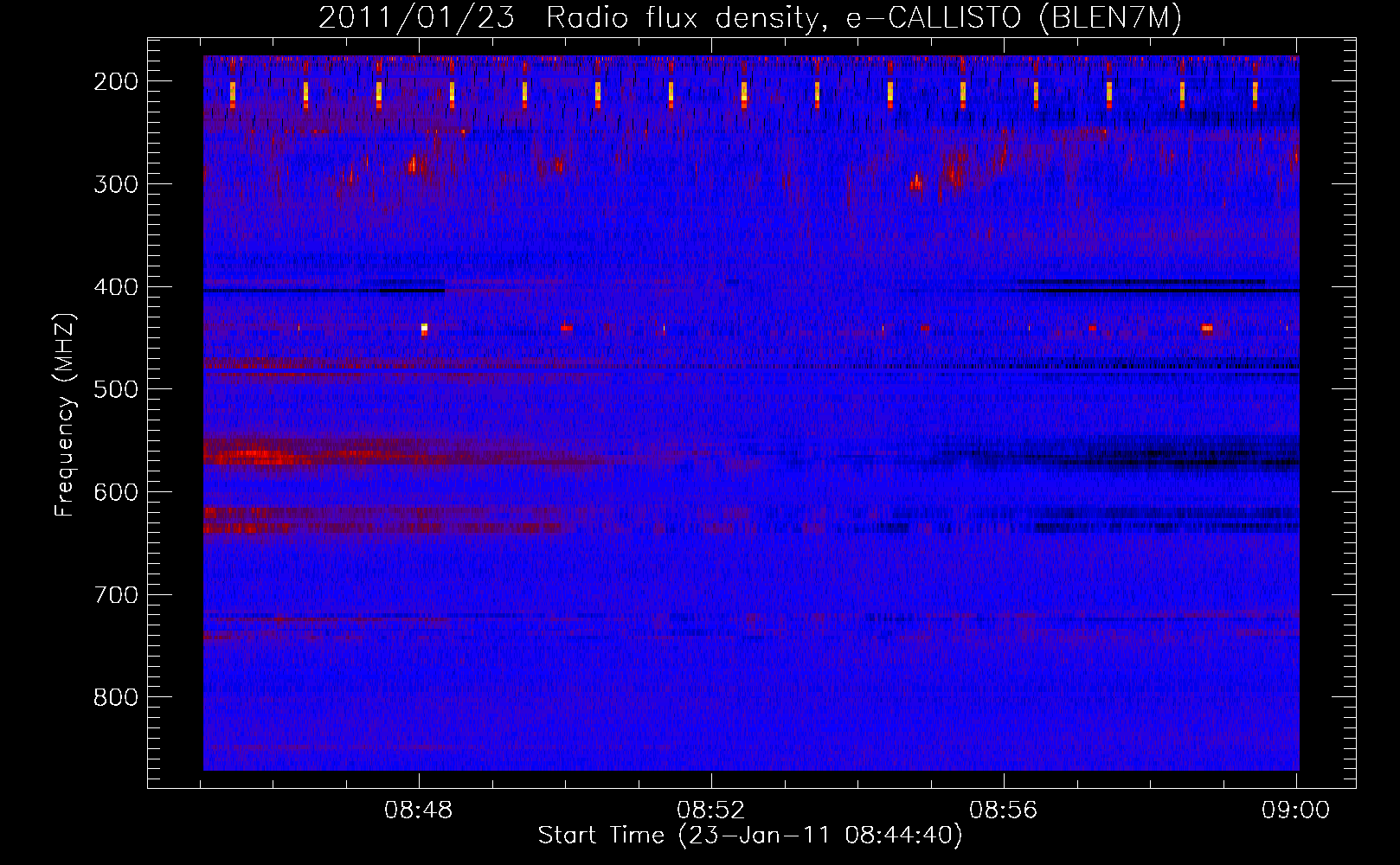Click the 'Frequency (MHZ)' axis label

[x=65, y=414]
